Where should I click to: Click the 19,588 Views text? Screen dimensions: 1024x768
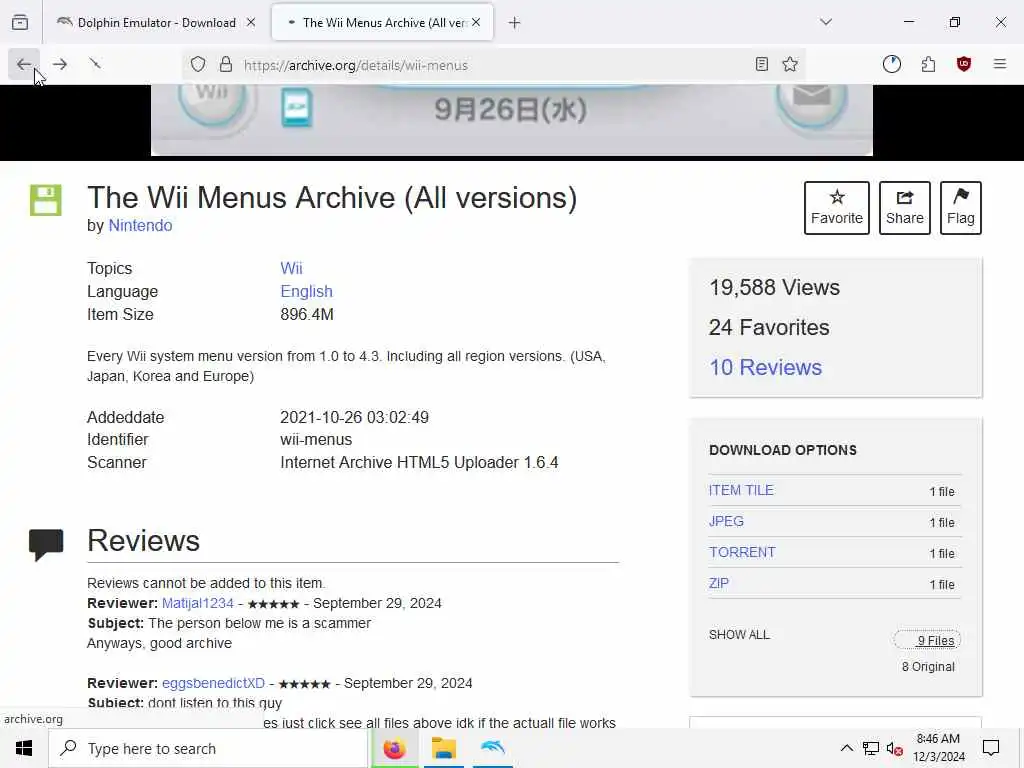click(775, 287)
